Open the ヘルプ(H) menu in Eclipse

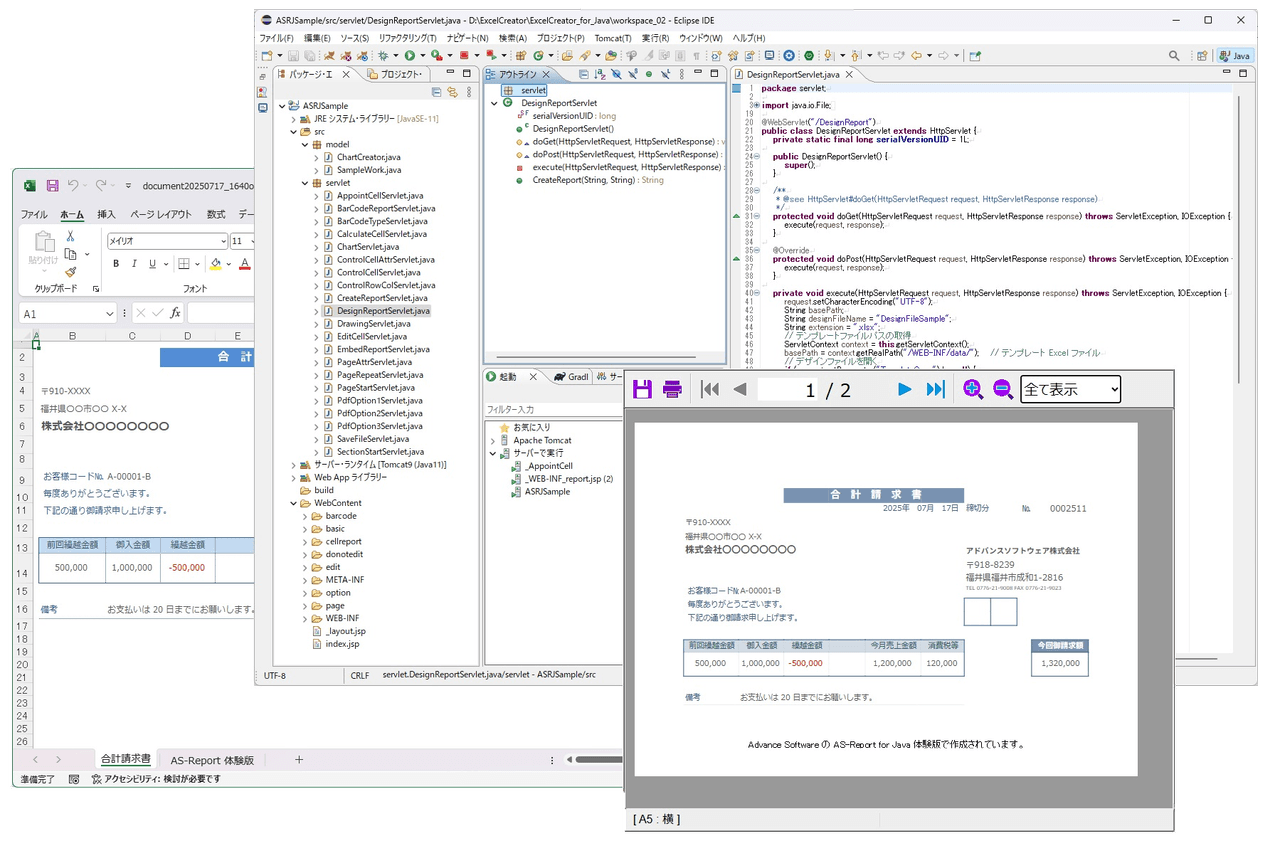(x=749, y=38)
